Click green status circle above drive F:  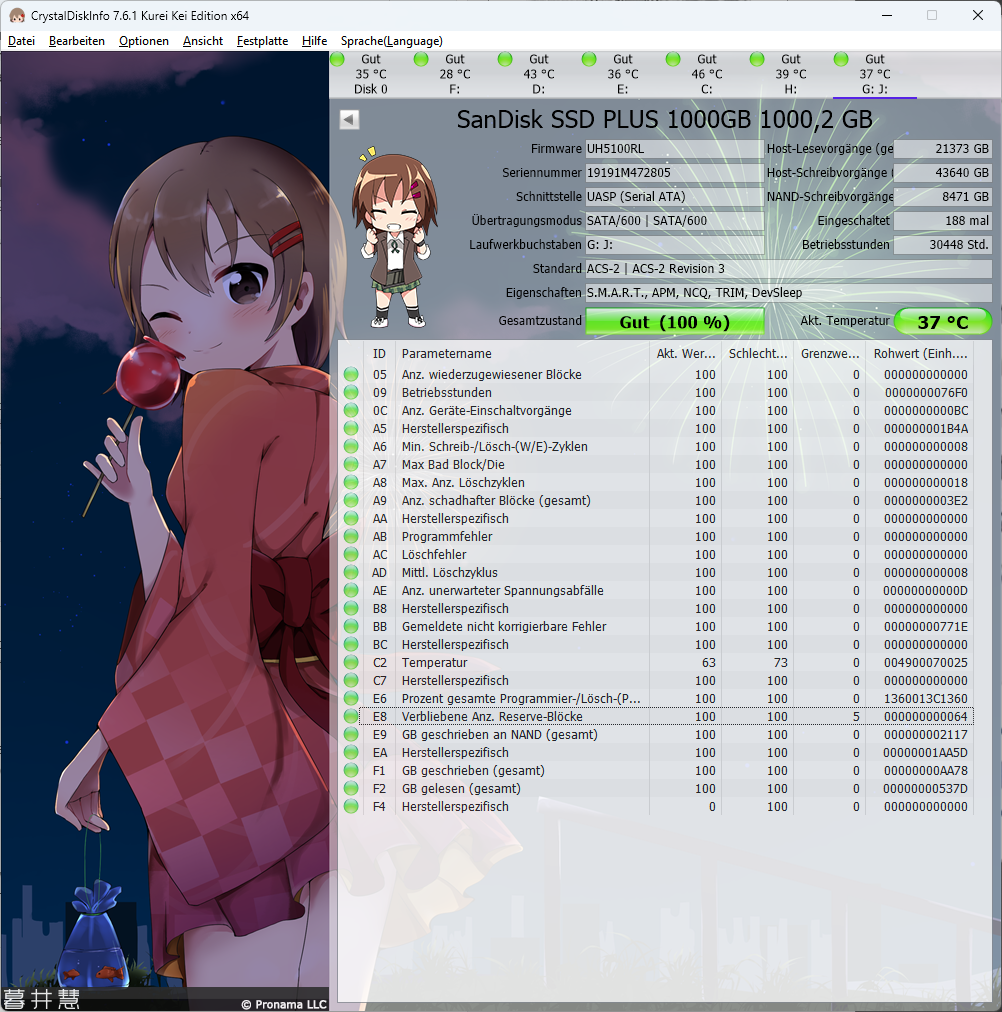coord(421,59)
